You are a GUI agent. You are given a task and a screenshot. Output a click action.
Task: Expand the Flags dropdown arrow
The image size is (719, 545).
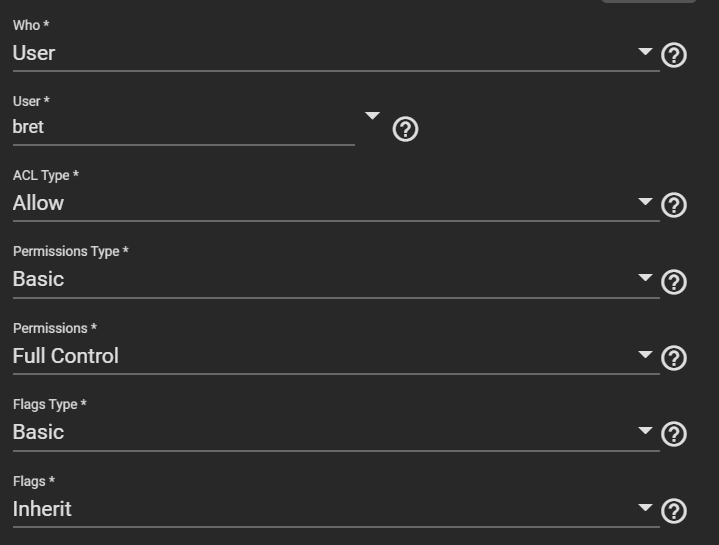pos(645,508)
